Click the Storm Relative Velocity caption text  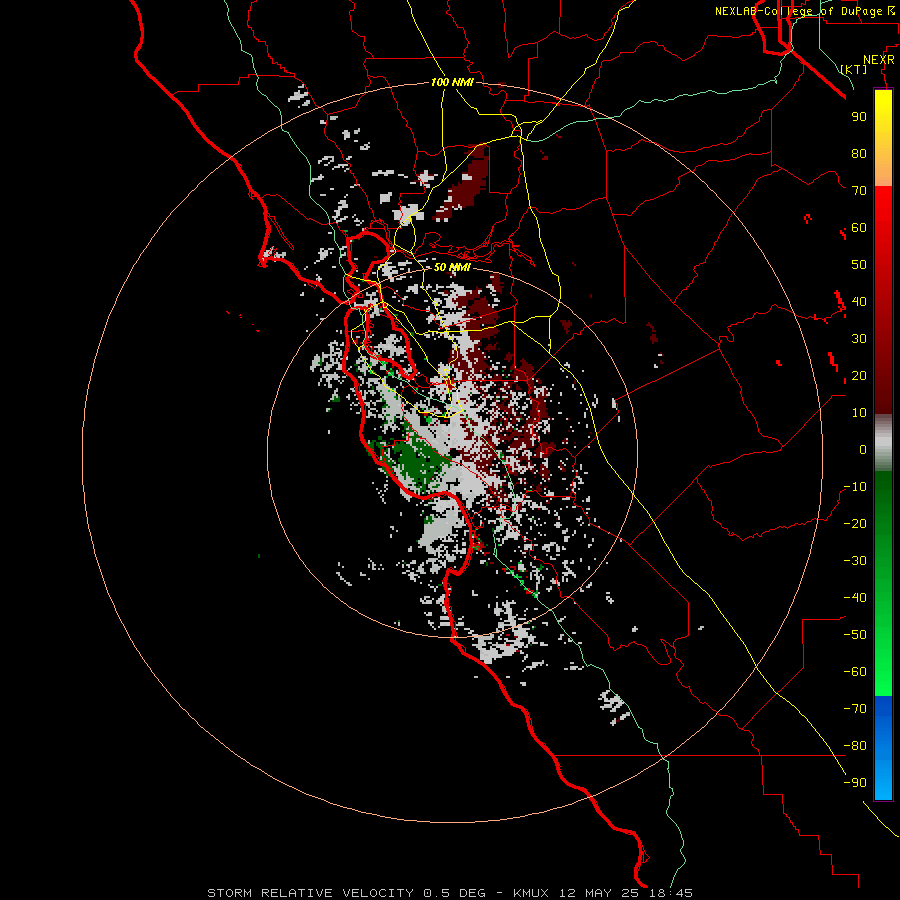pyautogui.click(x=449, y=893)
